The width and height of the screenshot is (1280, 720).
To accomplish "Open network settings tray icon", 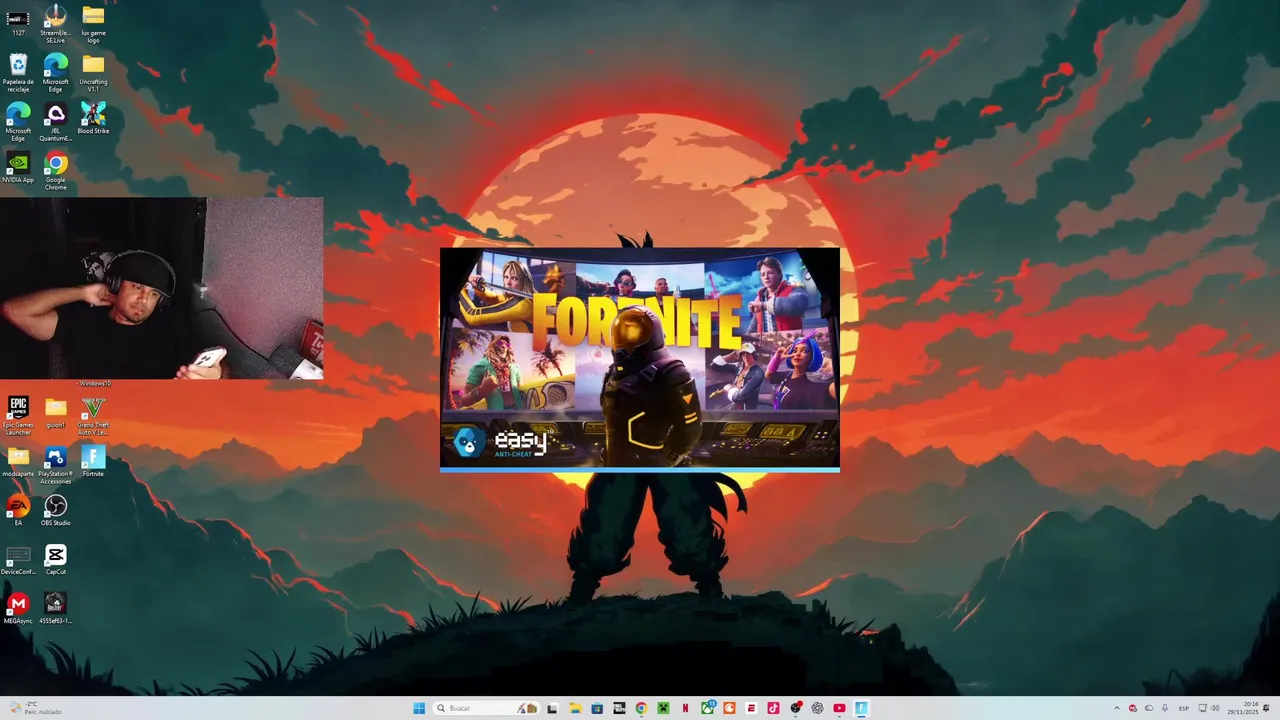I will click(x=1203, y=708).
